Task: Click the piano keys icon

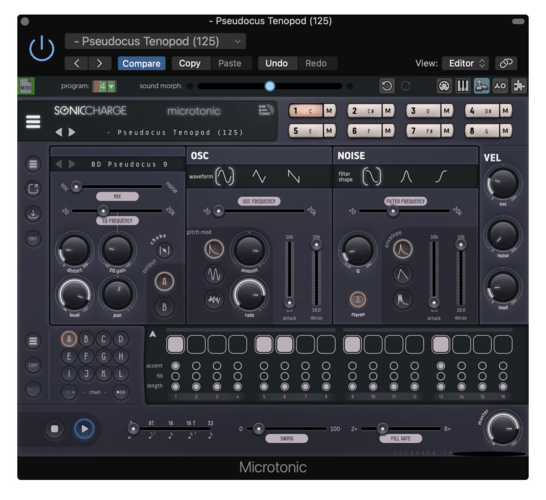Action: pyautogui.click(x=463, y=86)
